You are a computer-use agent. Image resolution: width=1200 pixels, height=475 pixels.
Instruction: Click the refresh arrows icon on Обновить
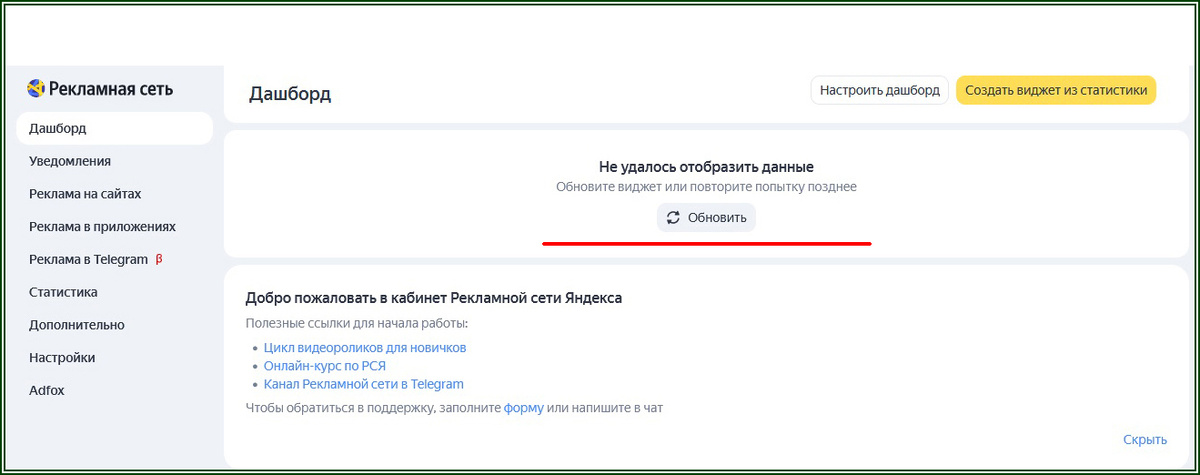pos(673,218)
